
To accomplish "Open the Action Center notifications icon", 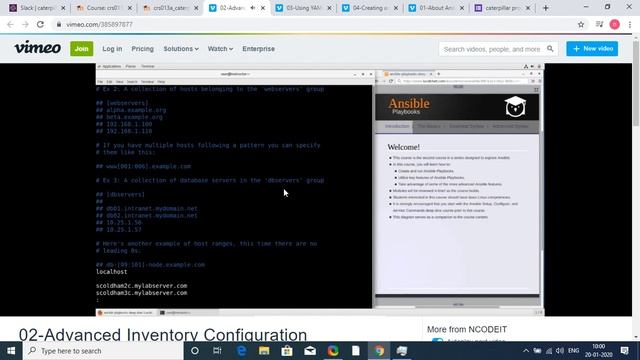I will point(625,351).
